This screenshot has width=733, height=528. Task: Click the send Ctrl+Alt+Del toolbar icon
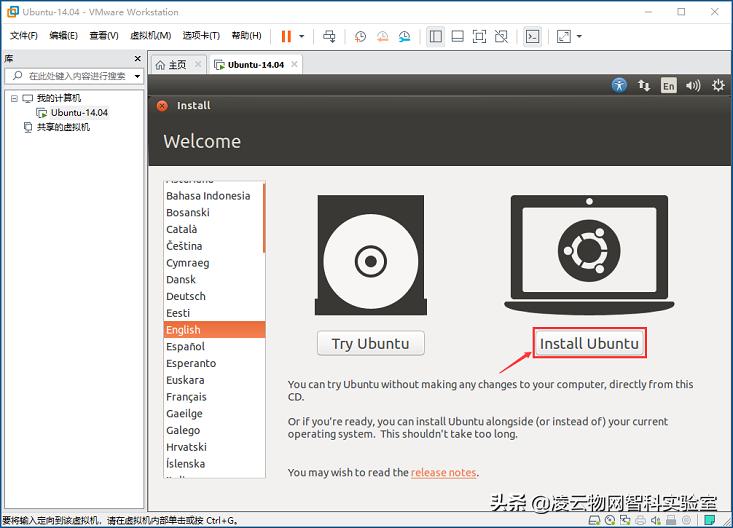(329, 36)
